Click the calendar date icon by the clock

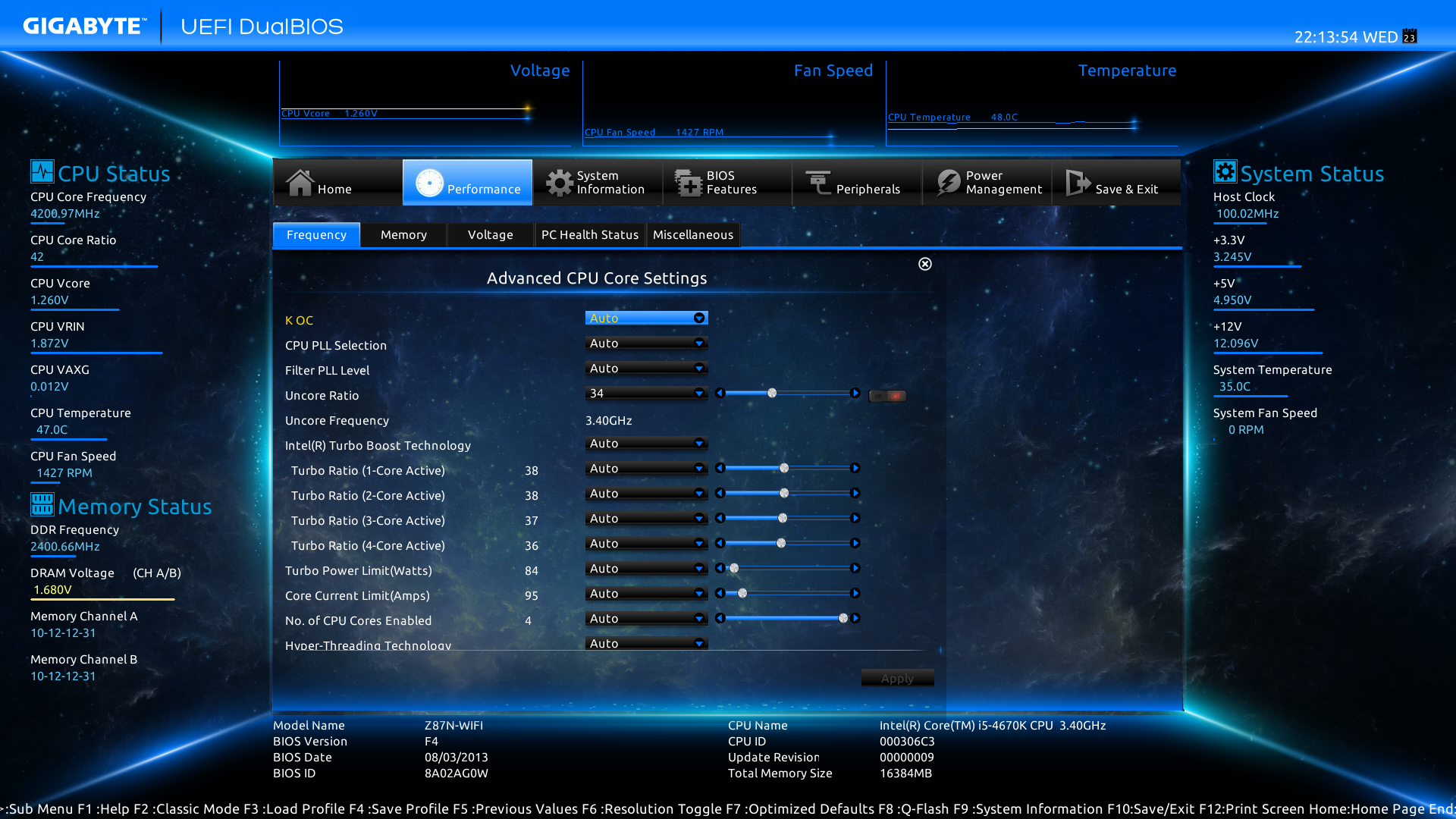click(1410, 36)
